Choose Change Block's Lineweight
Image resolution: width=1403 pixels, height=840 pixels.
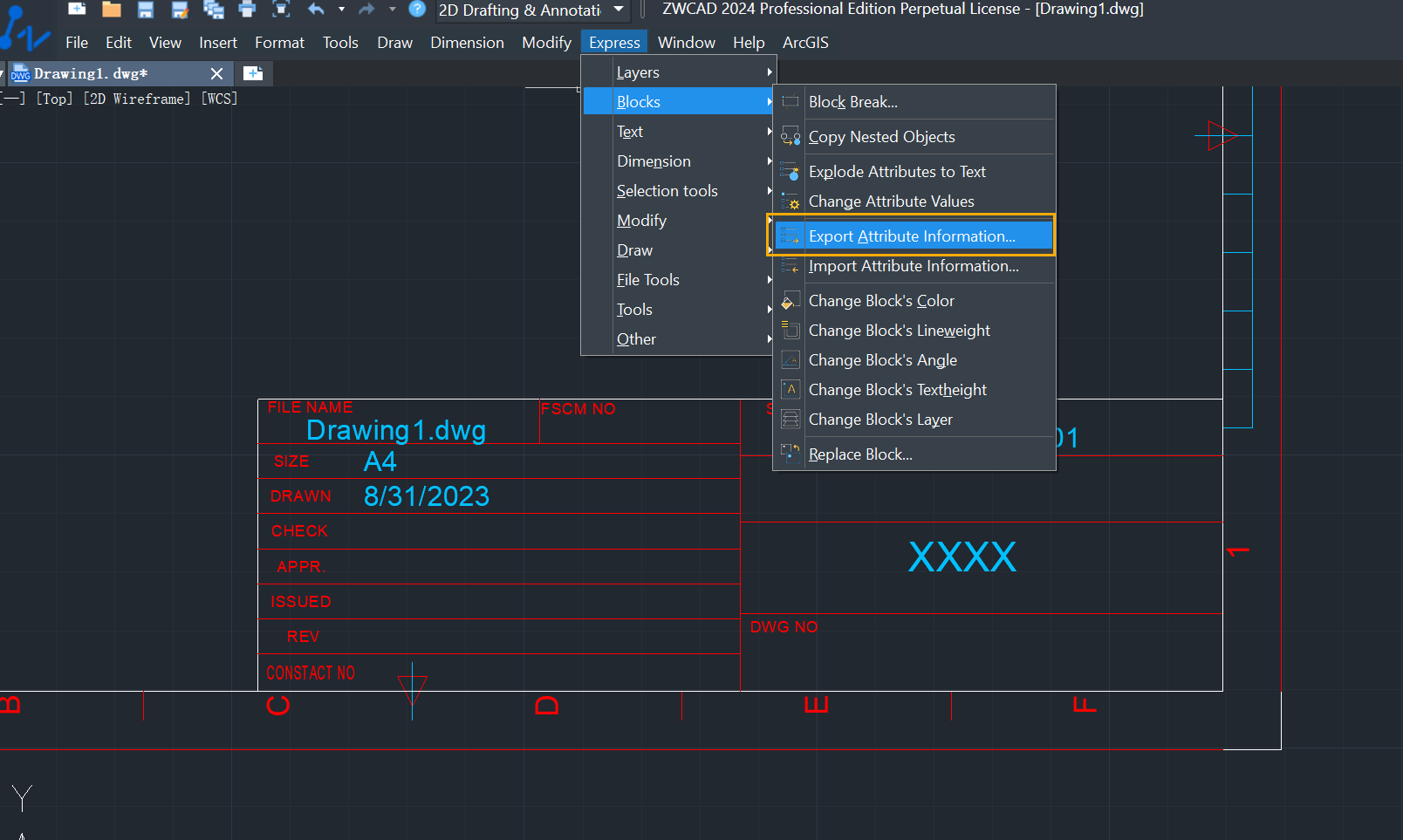click(x=914, y=331)
